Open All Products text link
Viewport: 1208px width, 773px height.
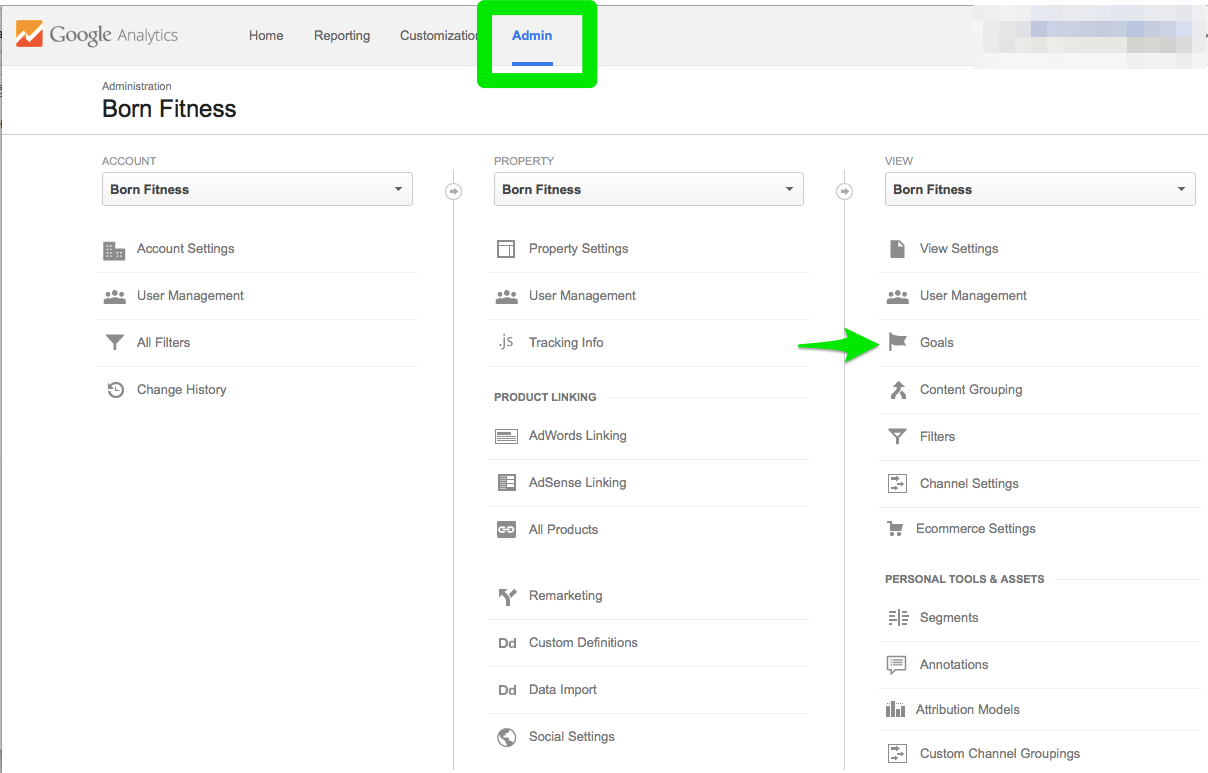coord(563,530)
